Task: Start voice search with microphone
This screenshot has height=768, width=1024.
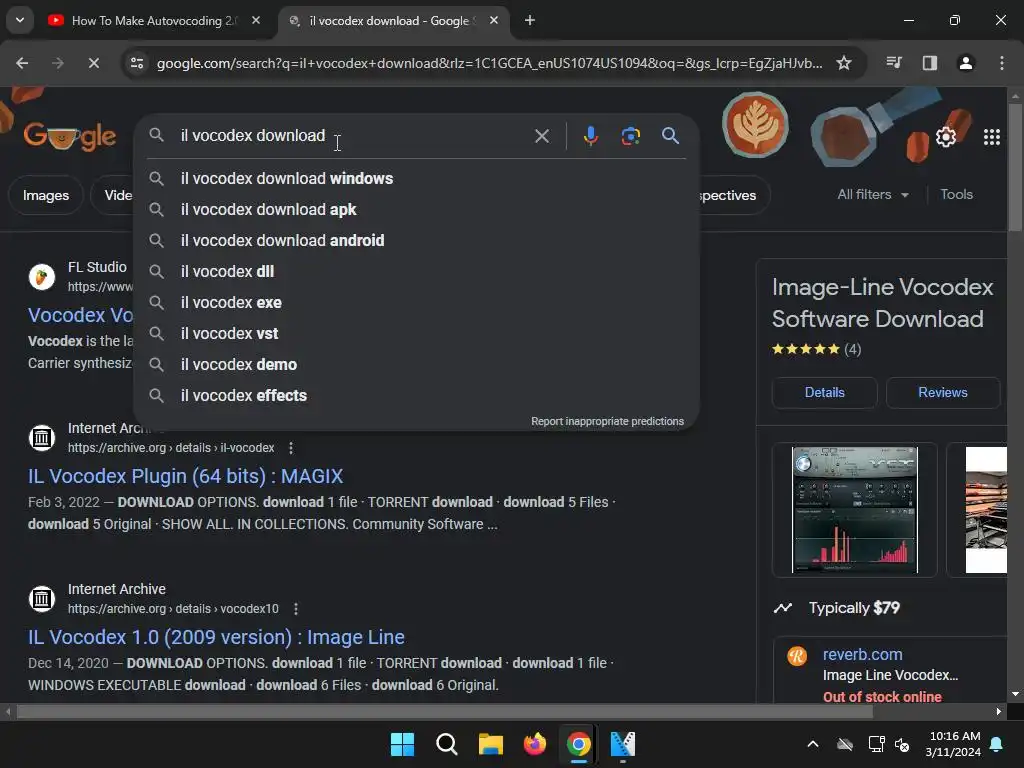Action: 590,136
